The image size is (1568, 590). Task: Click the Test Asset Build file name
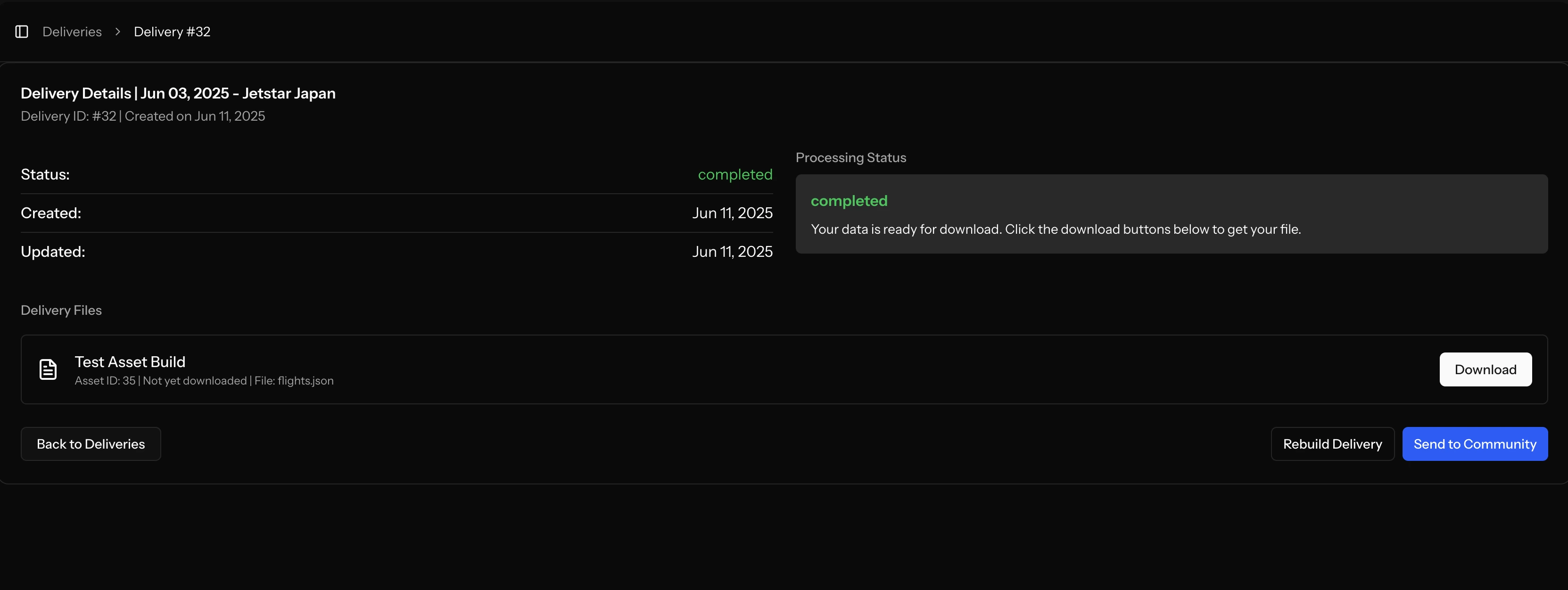pos(130,362)
